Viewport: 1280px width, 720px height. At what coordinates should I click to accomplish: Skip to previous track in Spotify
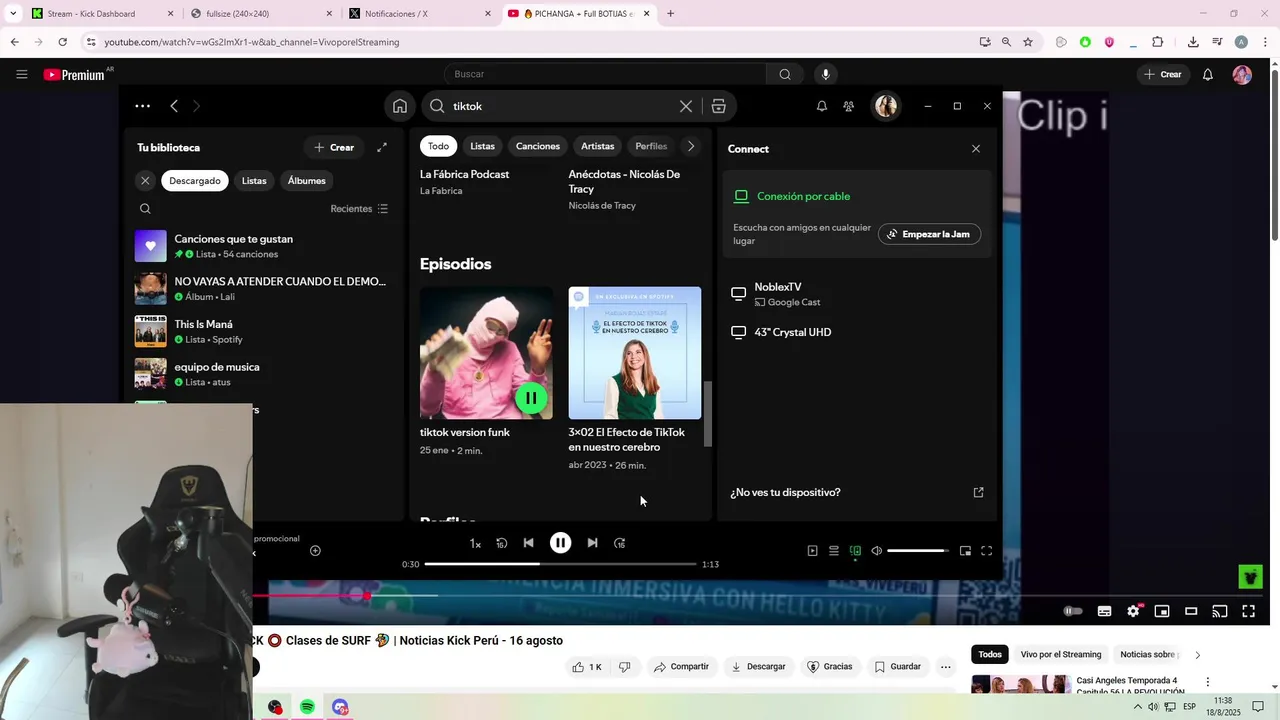[x=529, y=543]
